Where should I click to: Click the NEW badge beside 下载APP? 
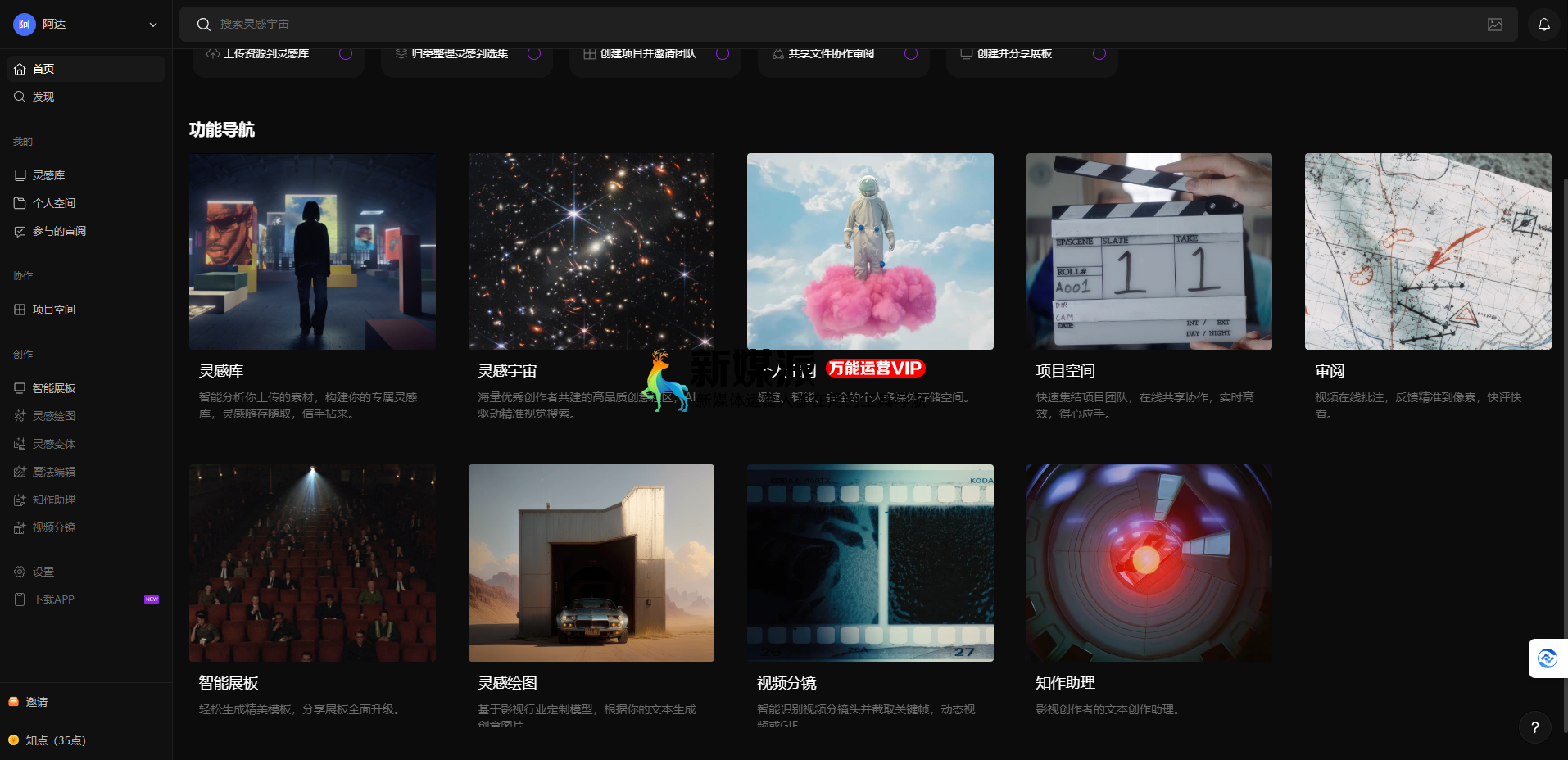(x=152, y=599)
